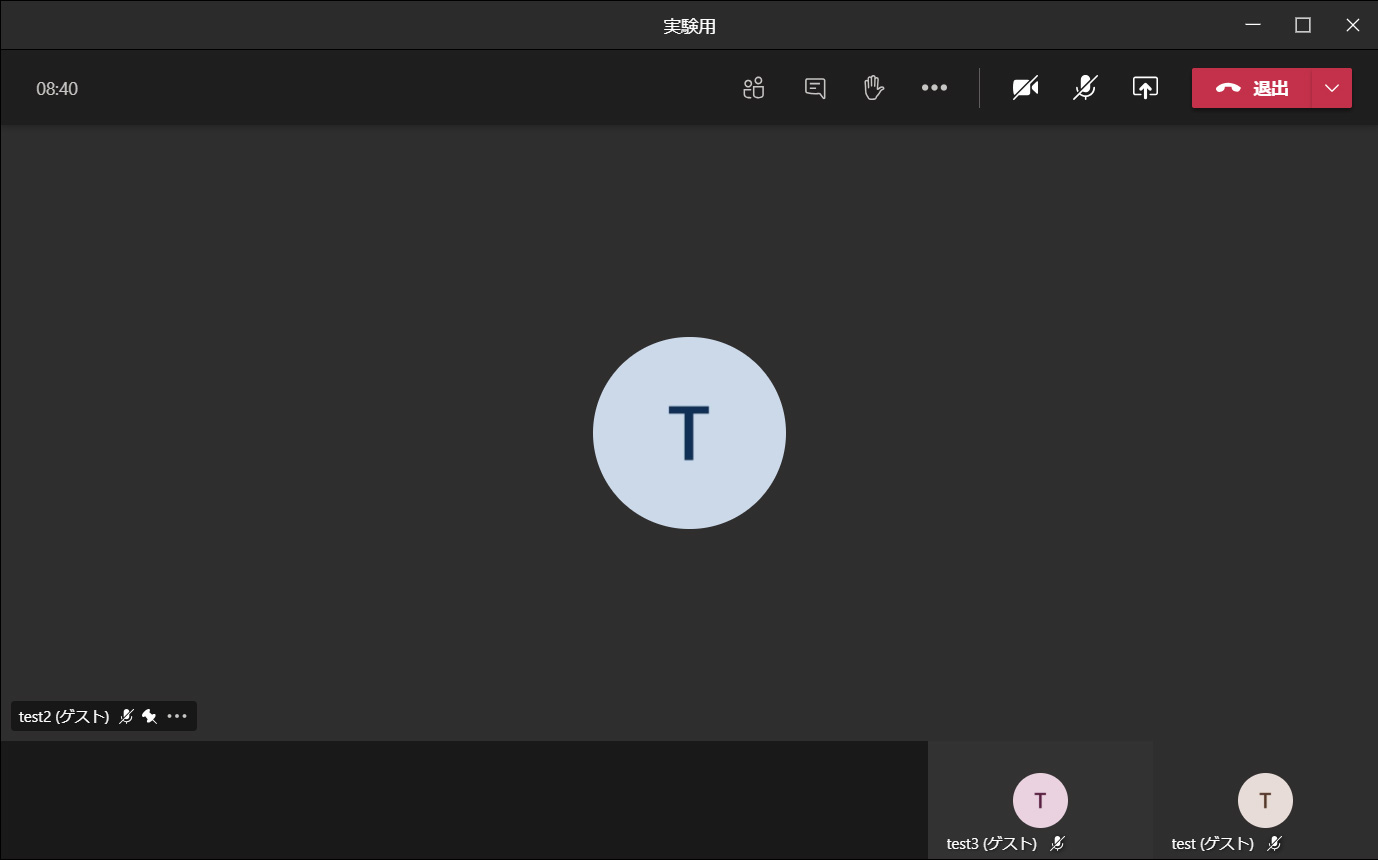Viewport: 1378px width, 860px height.
Task: Open the meeting chat
Action: (x=815, y=88)
